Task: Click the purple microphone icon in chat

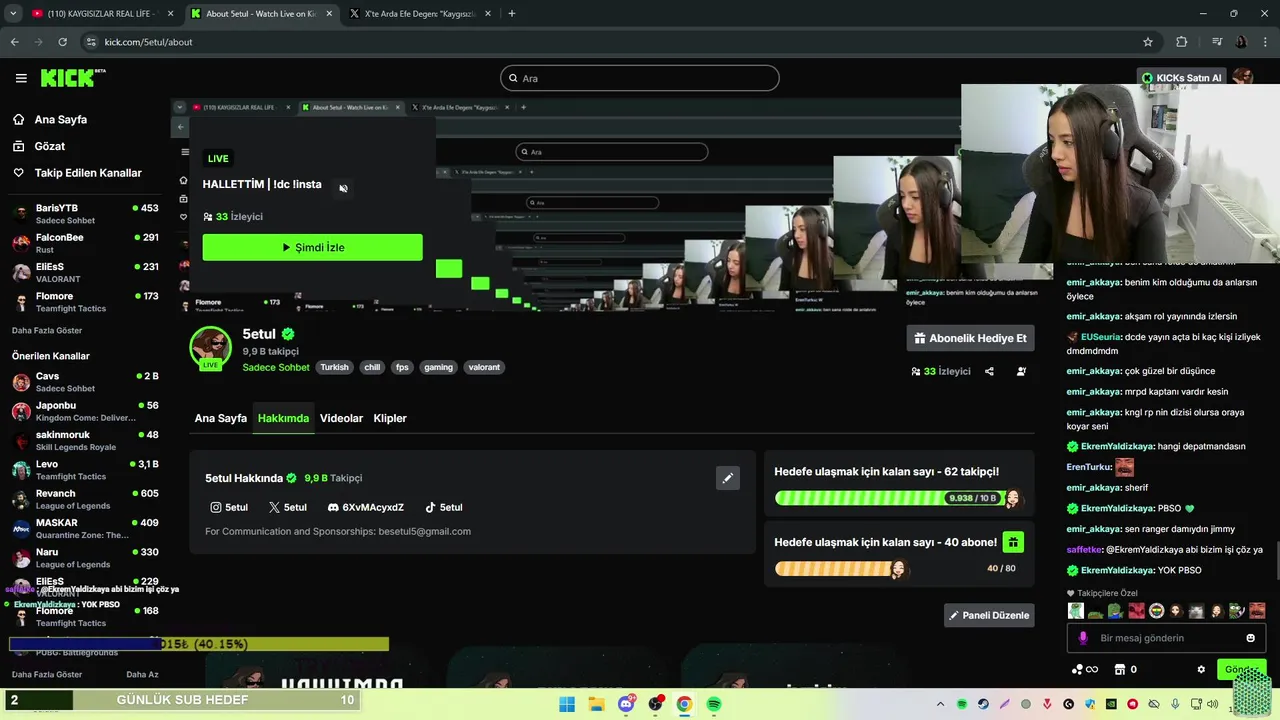Action: point(1083,638)
